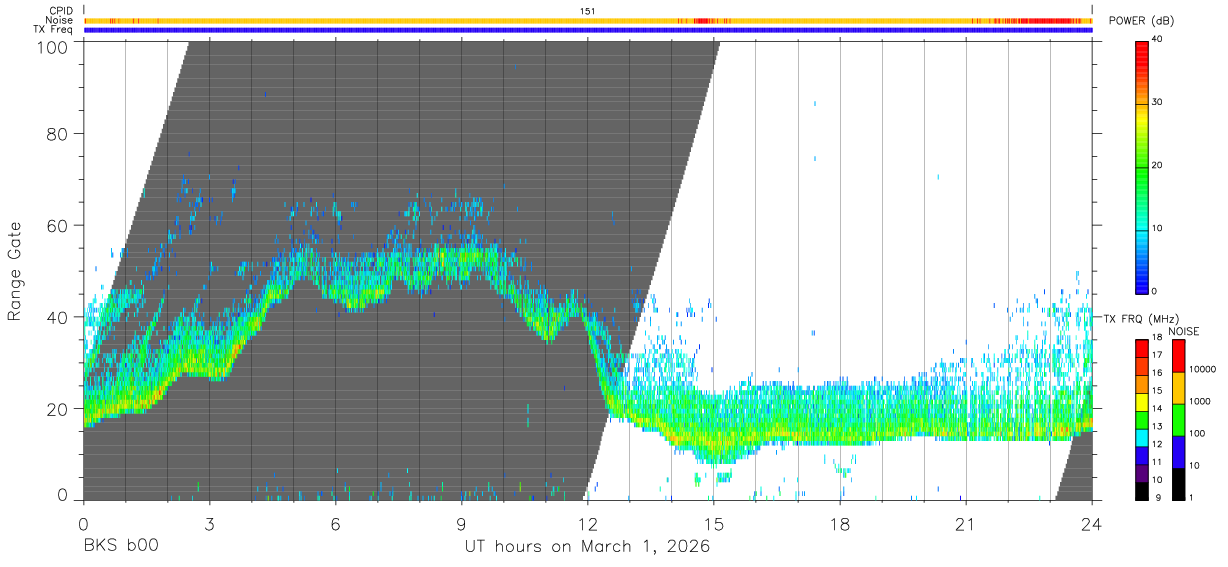Select the green swatch in the noise legend
This screenshot has height=567, width=1228.
[x=1177, y=420]
